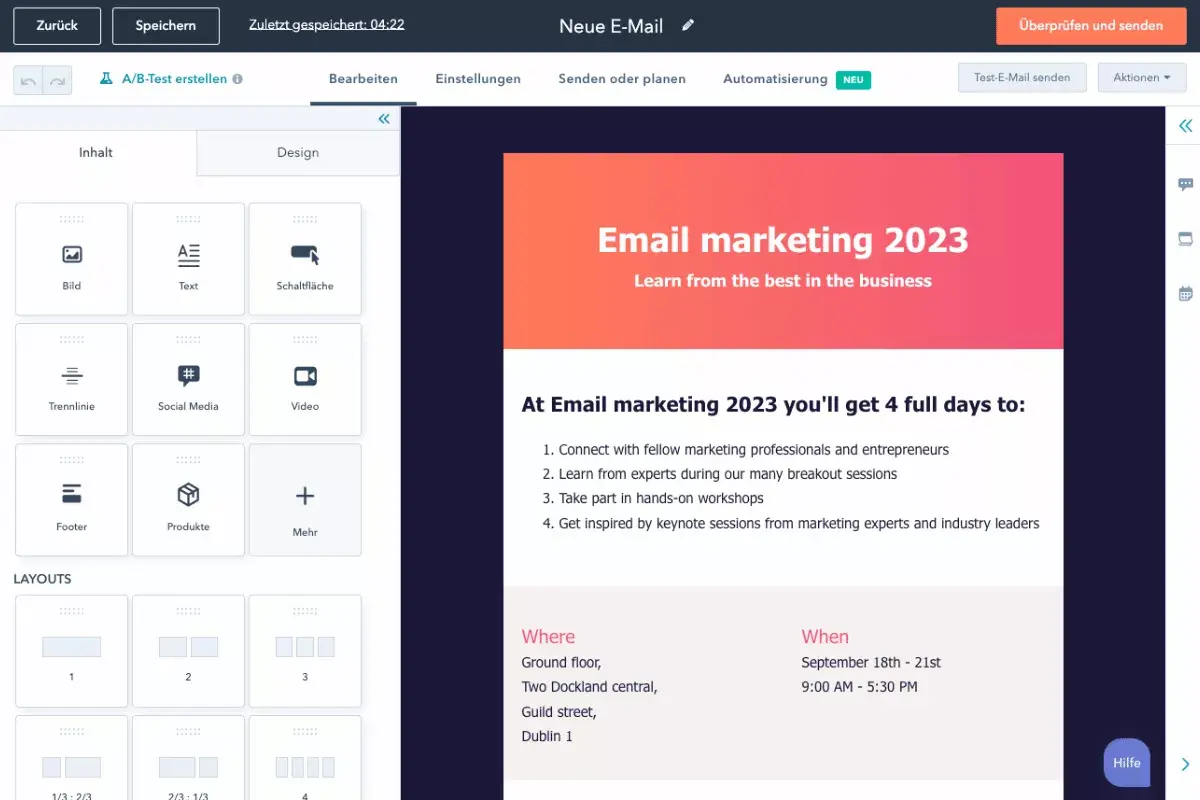Select layout option 2 under Layouts
Image resolution: width=1200 pixels, height=800 pixels.
(x=188, y=650)
